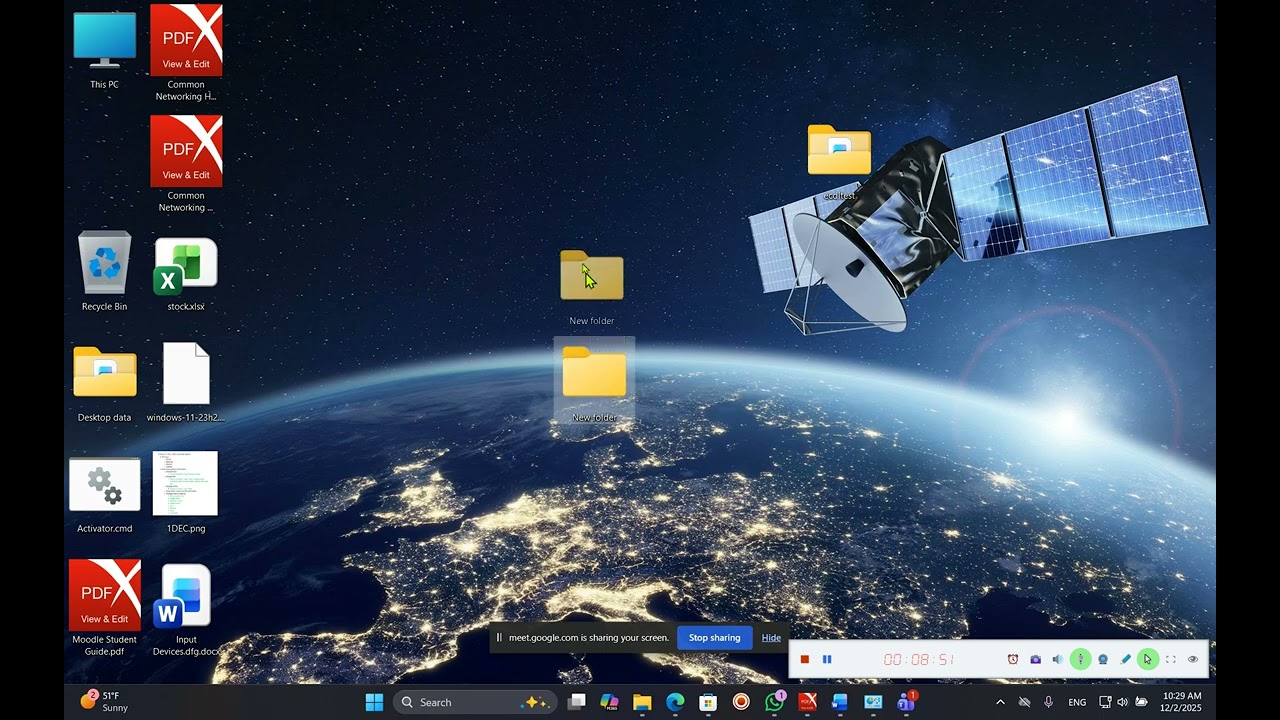Open Microsoft Edge from the taskbar
The height and width of the screenshot is (720, 1280).
pyautogui.click(x=675, y=702)
